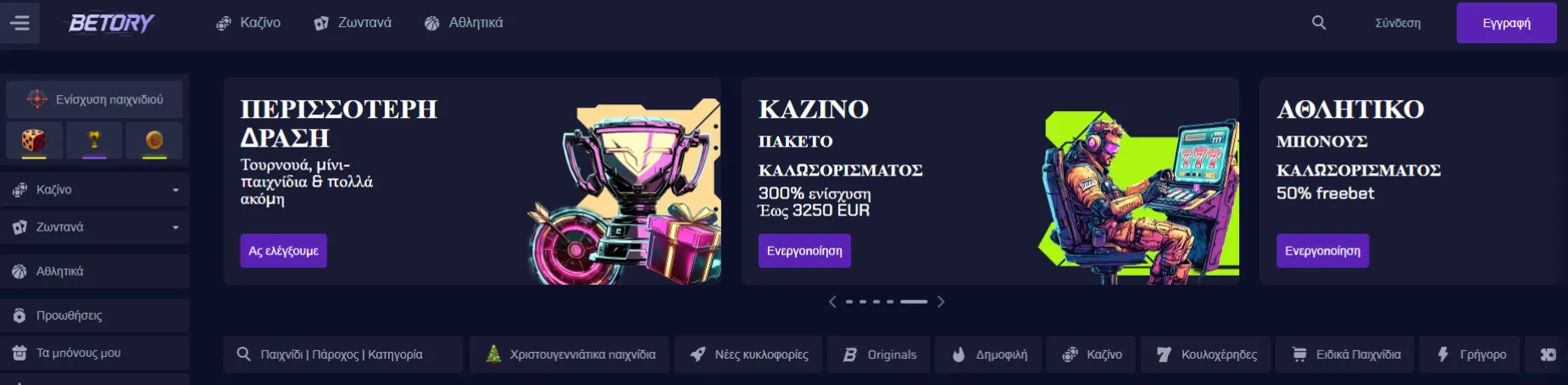Select the first carousel indicator dot

pos(848,302)
